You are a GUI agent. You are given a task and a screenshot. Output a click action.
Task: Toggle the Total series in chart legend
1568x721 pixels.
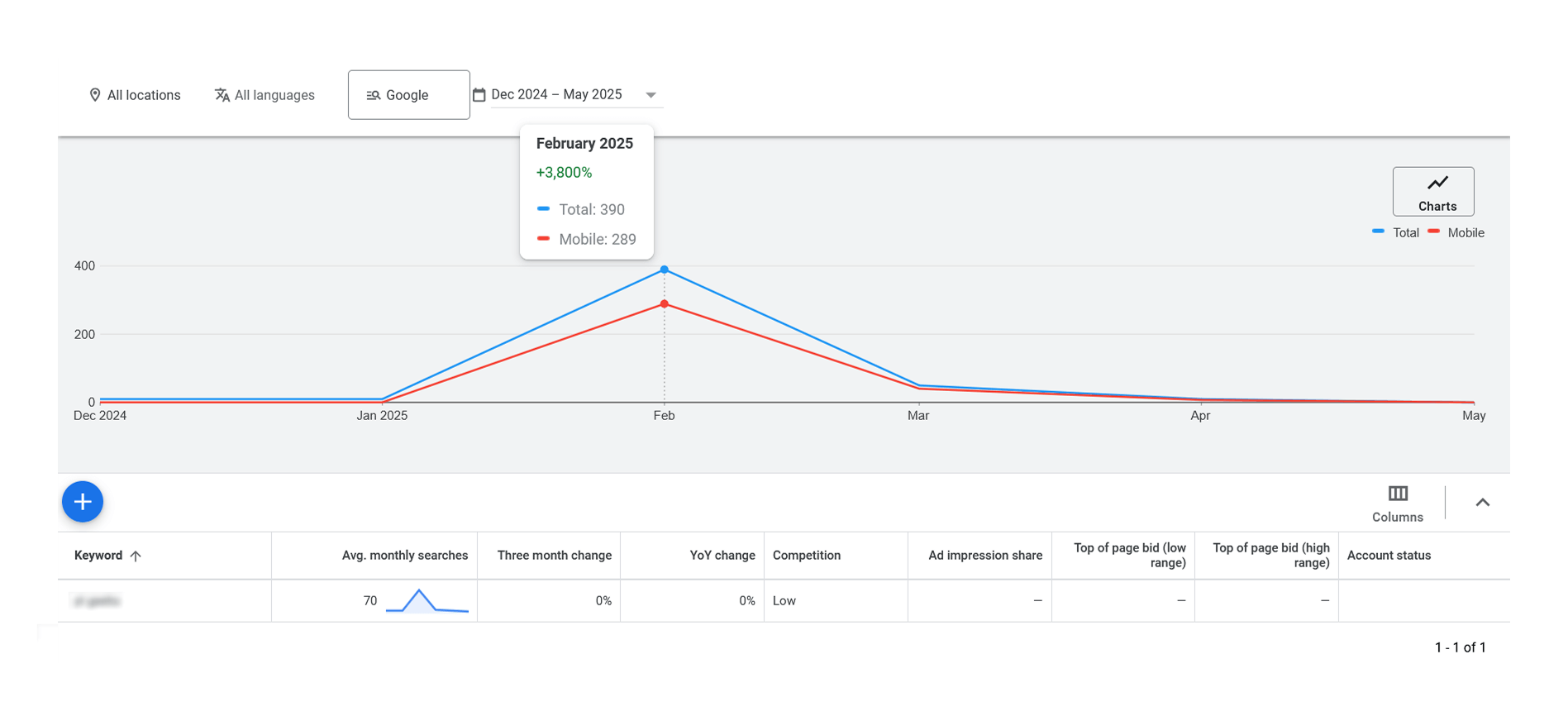1396,233
